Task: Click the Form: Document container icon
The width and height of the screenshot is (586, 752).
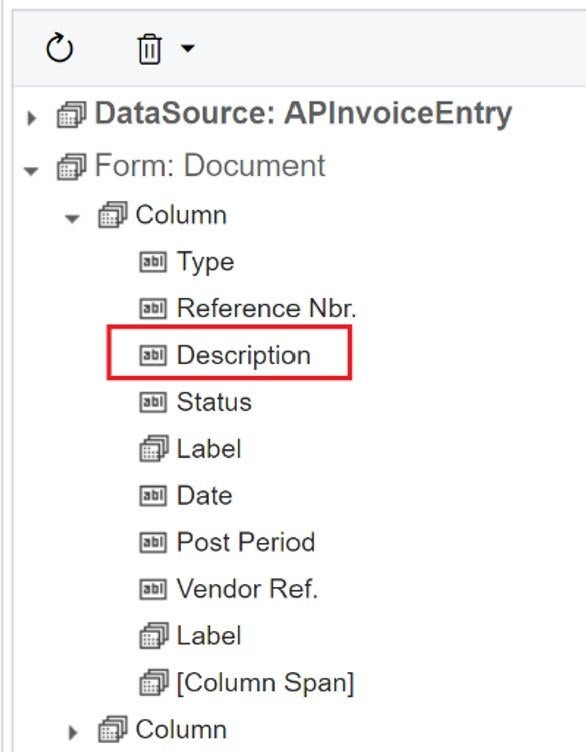Action: tap(71, 167)
